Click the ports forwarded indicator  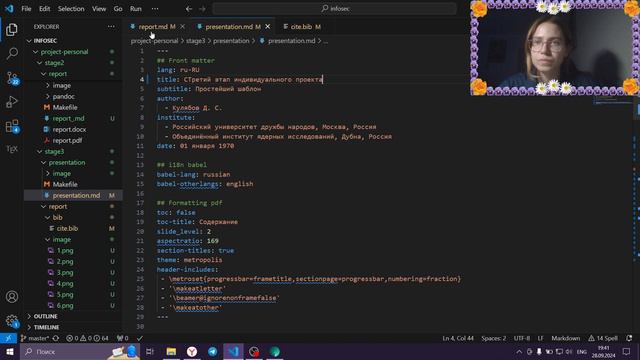[122, 338]
